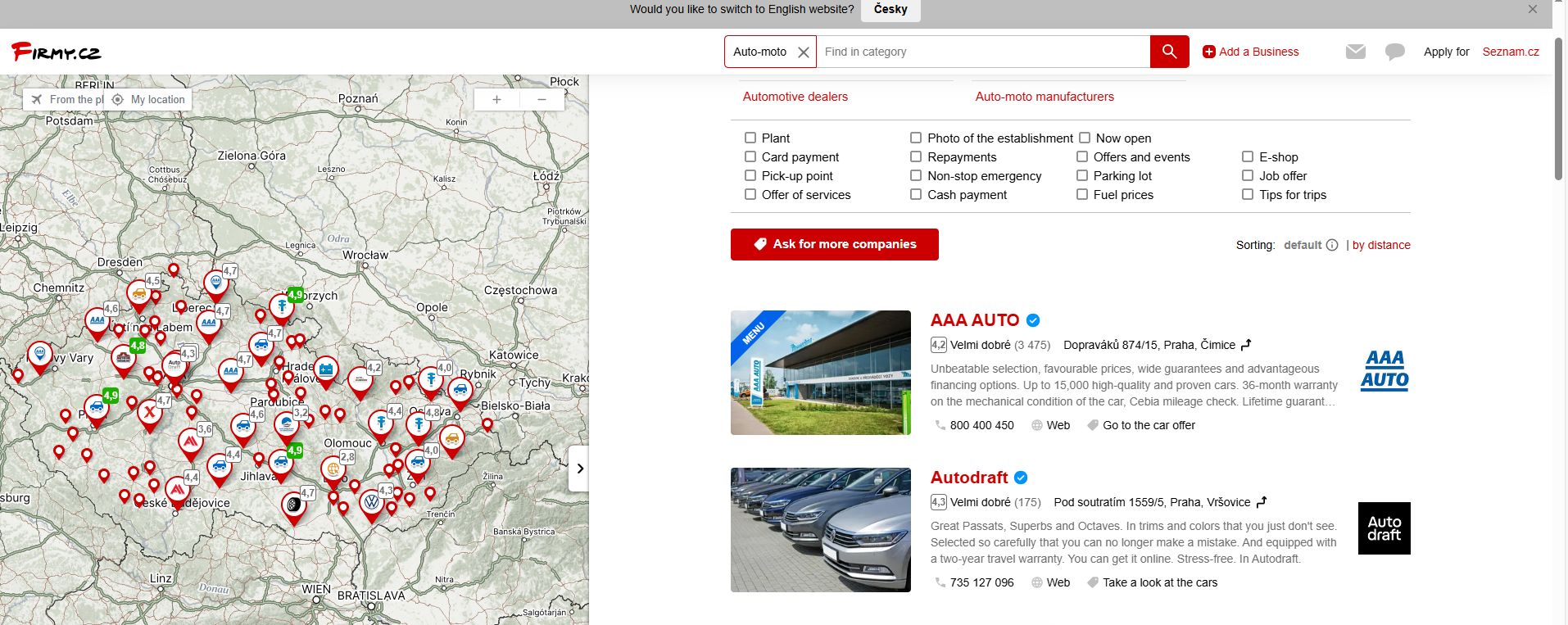Check E-shop filter
Viewport: 1568px width, 625px height.
click(1248, 156)
